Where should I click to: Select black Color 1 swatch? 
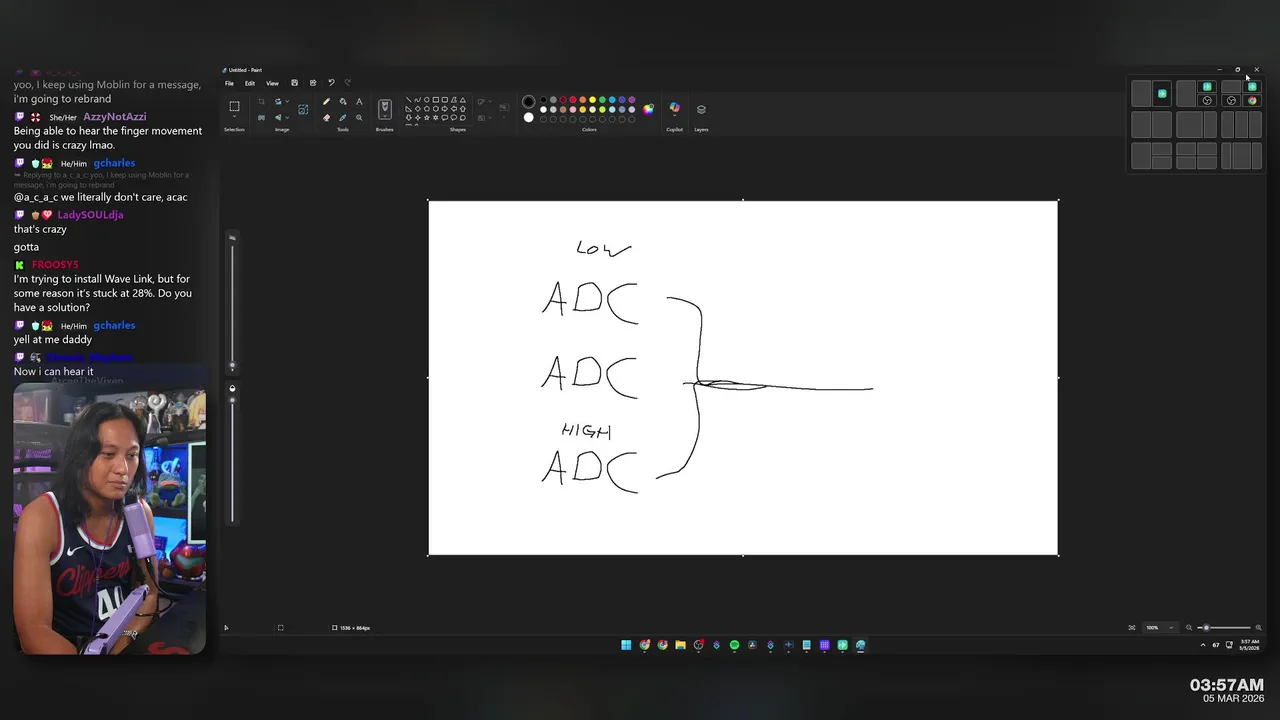click(x=529, y=101)
